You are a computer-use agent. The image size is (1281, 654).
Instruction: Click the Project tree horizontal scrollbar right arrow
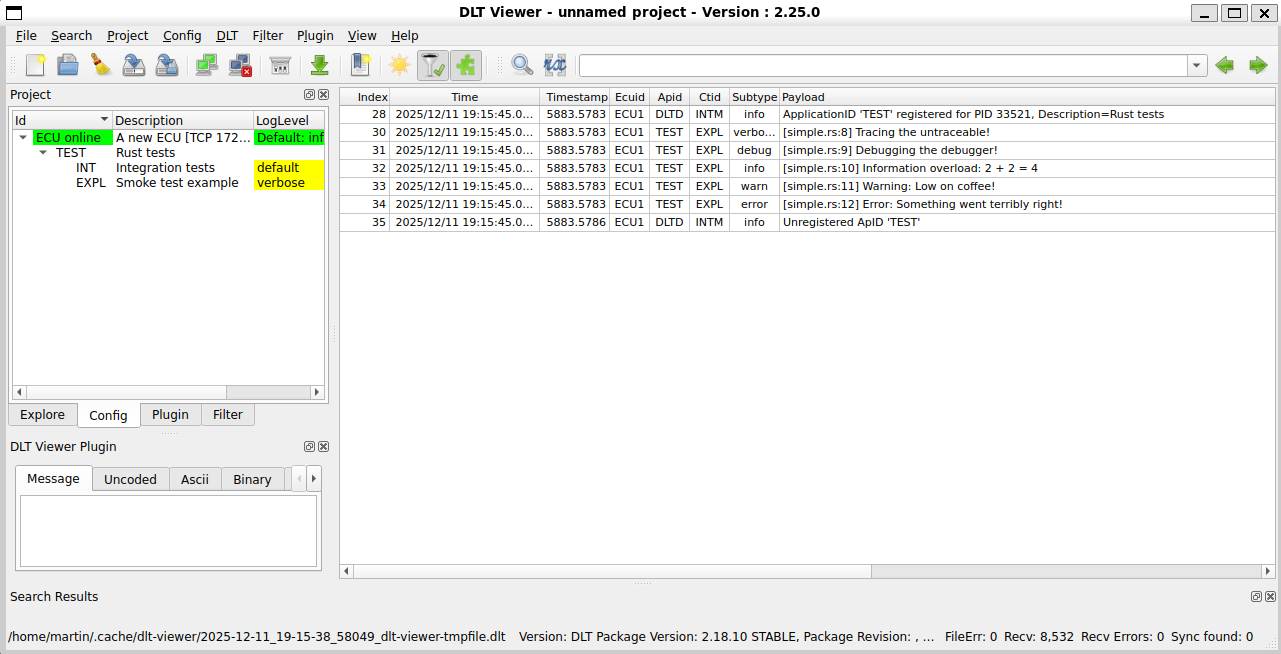click(x=317, y=393)
